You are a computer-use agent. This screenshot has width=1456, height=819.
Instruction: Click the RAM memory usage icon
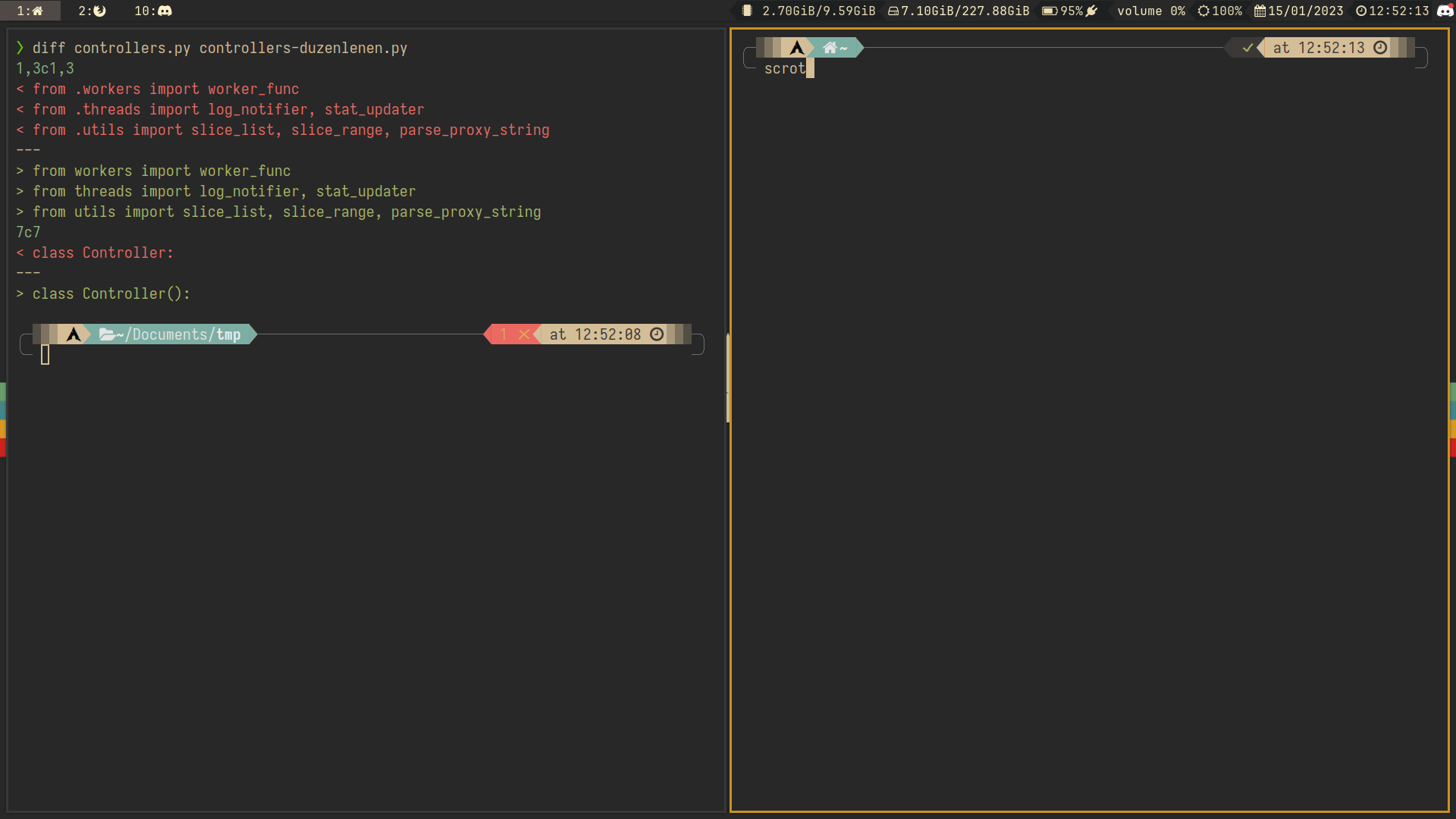[747, 11]
